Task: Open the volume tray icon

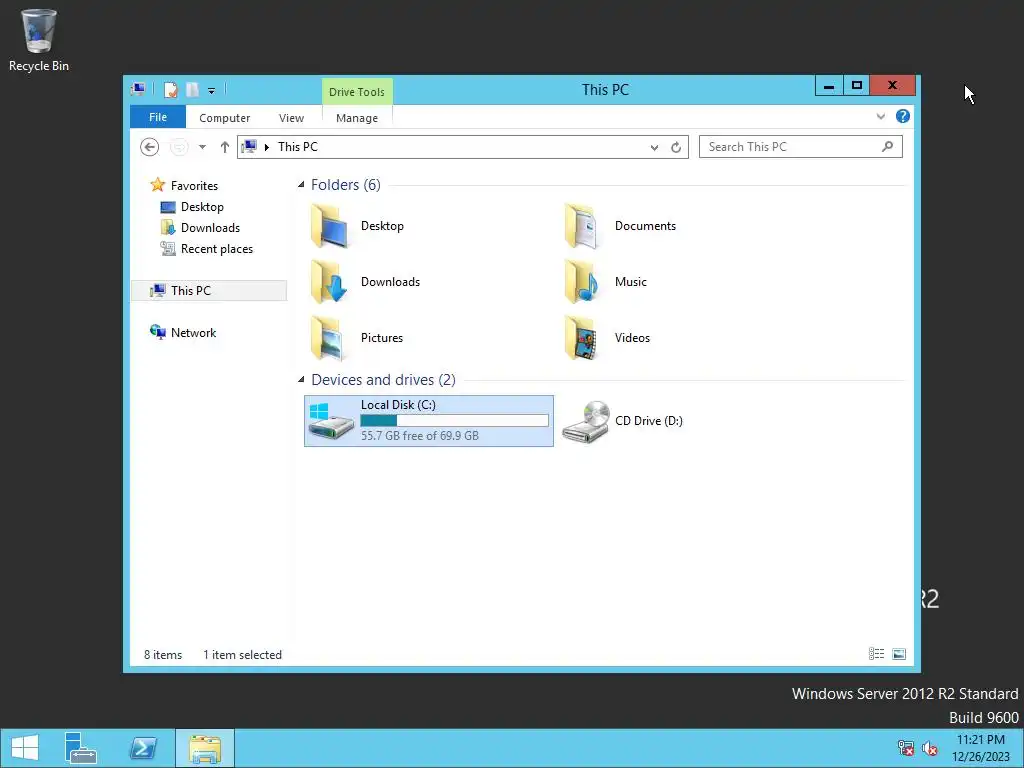Action: pyautogui.click(x=930, y=748)
